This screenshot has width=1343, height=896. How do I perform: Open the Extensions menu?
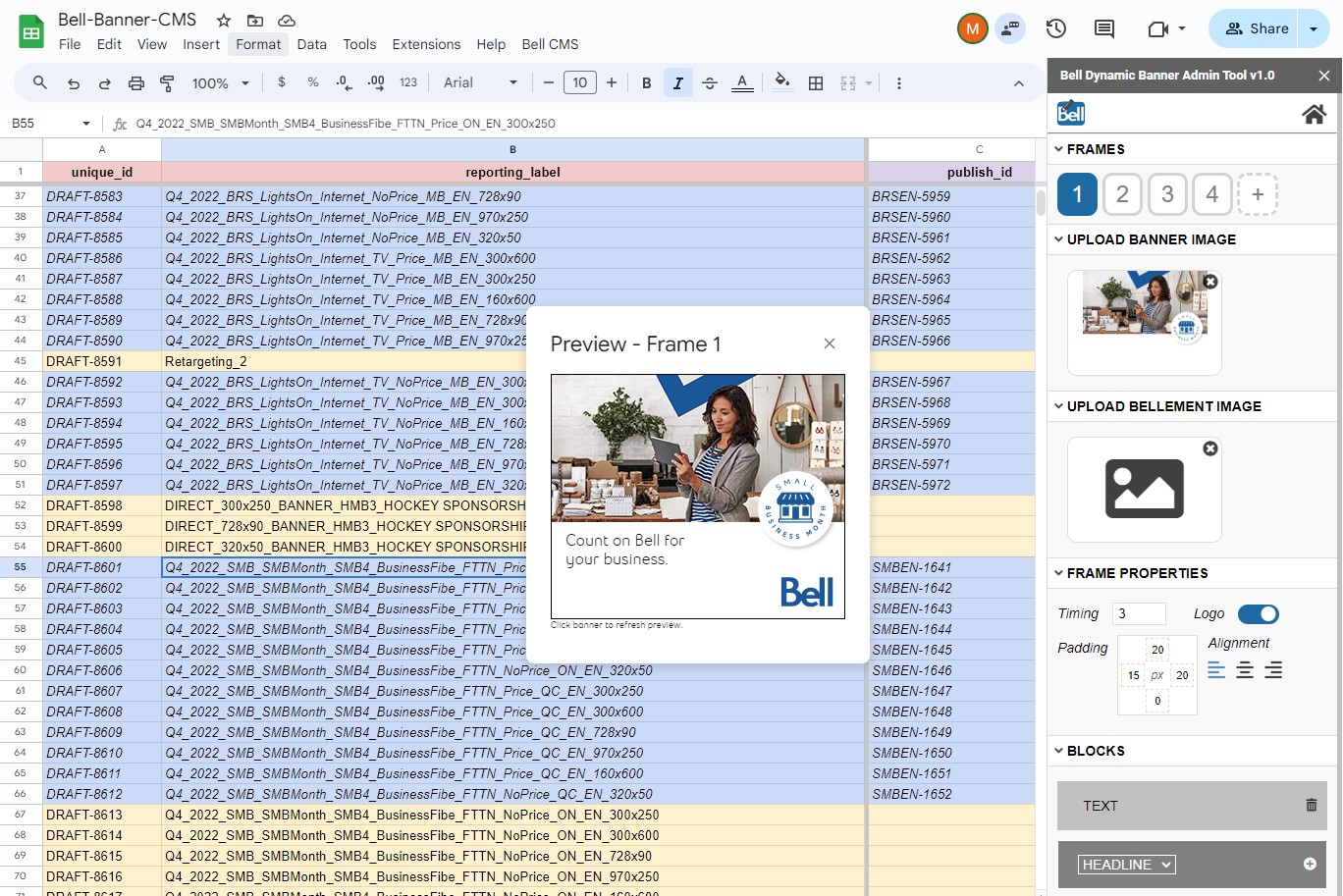click(x=426, y=44)
